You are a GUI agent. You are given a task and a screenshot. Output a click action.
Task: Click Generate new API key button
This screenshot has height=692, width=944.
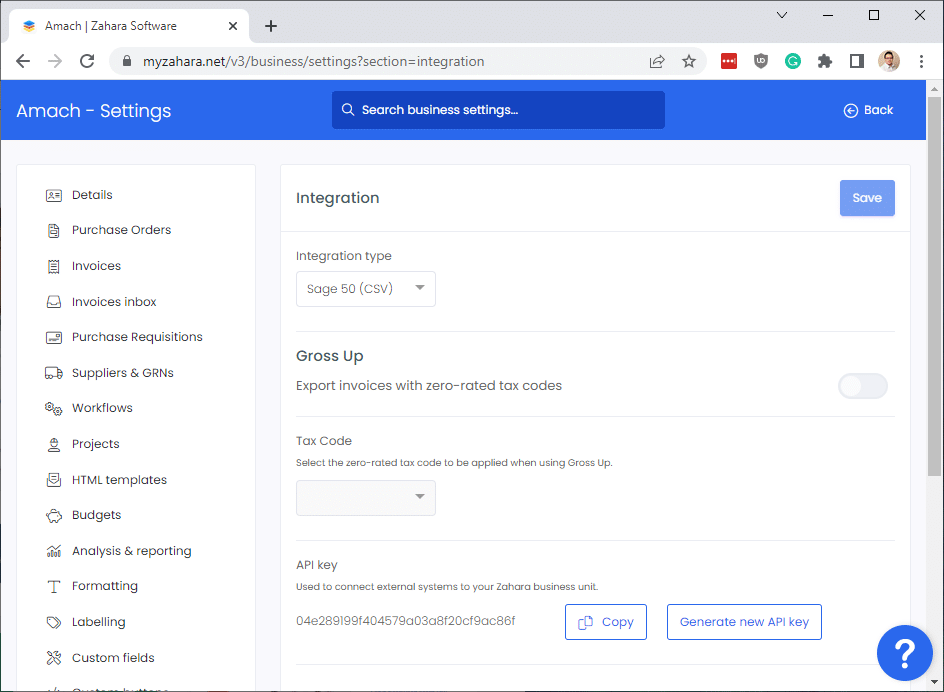[x=744, y=622]
